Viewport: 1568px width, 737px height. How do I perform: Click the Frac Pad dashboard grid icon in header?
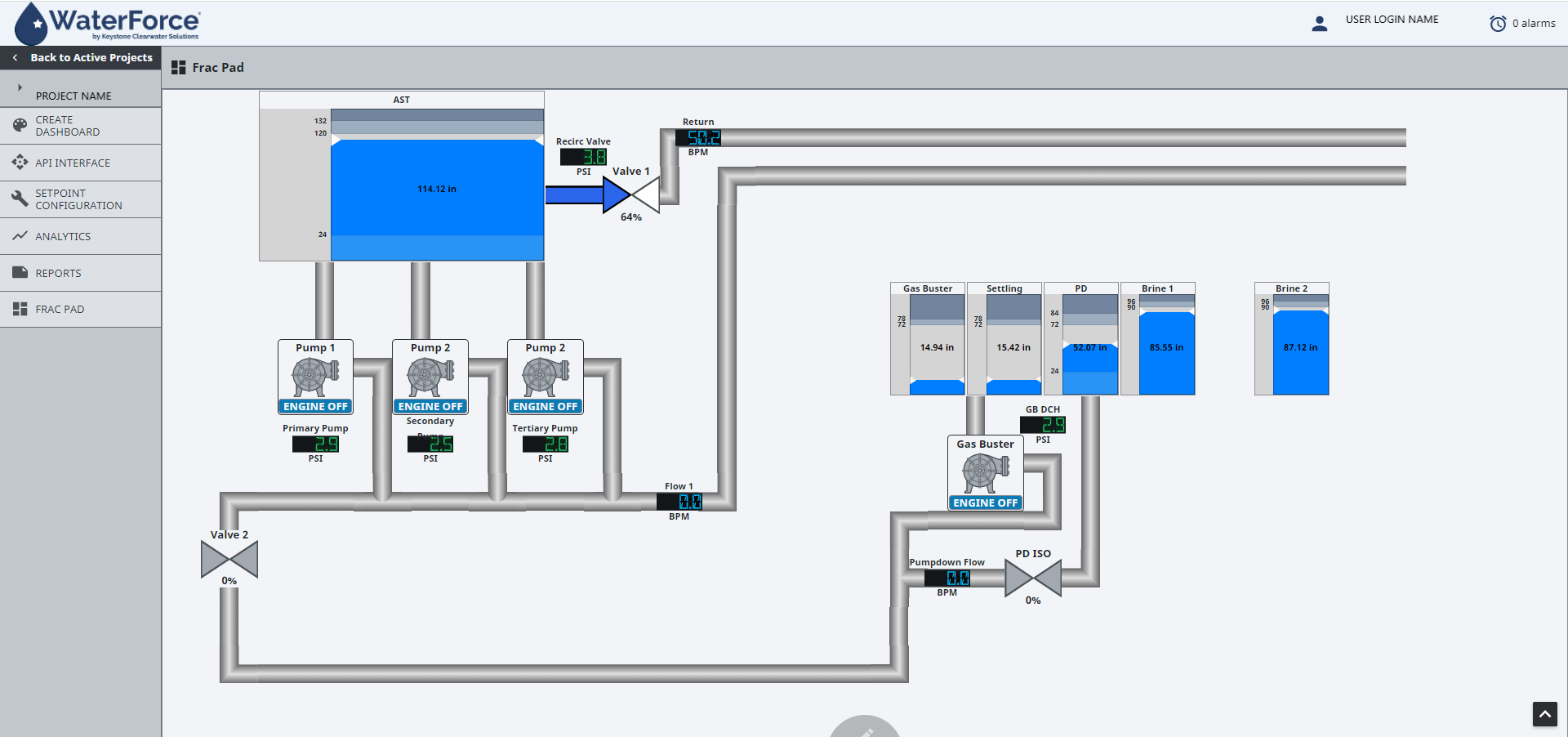pyautogui.click(x=178, y=68)
